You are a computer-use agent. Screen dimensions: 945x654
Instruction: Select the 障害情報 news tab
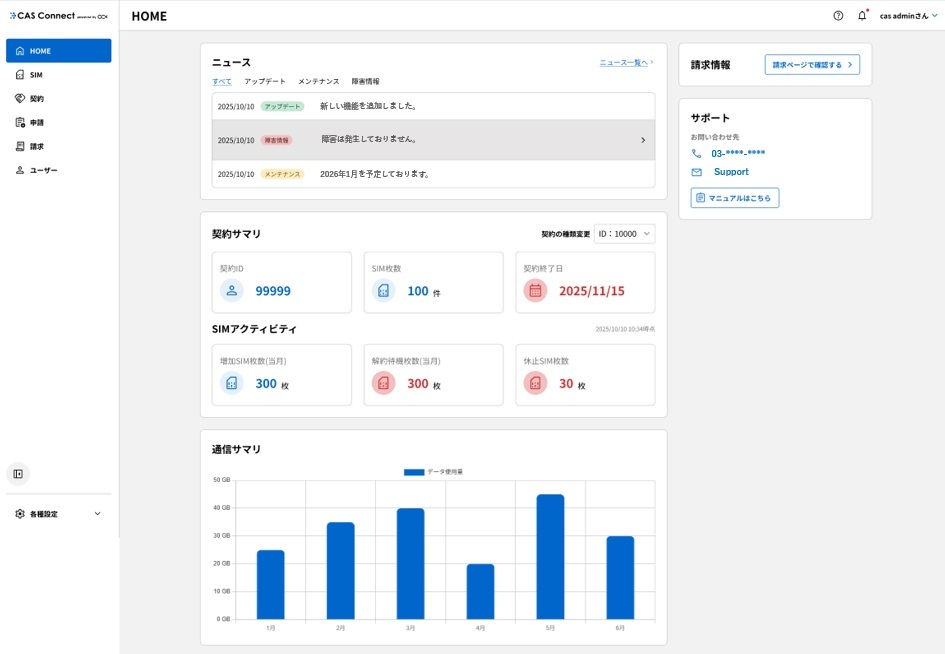point(365,81)
